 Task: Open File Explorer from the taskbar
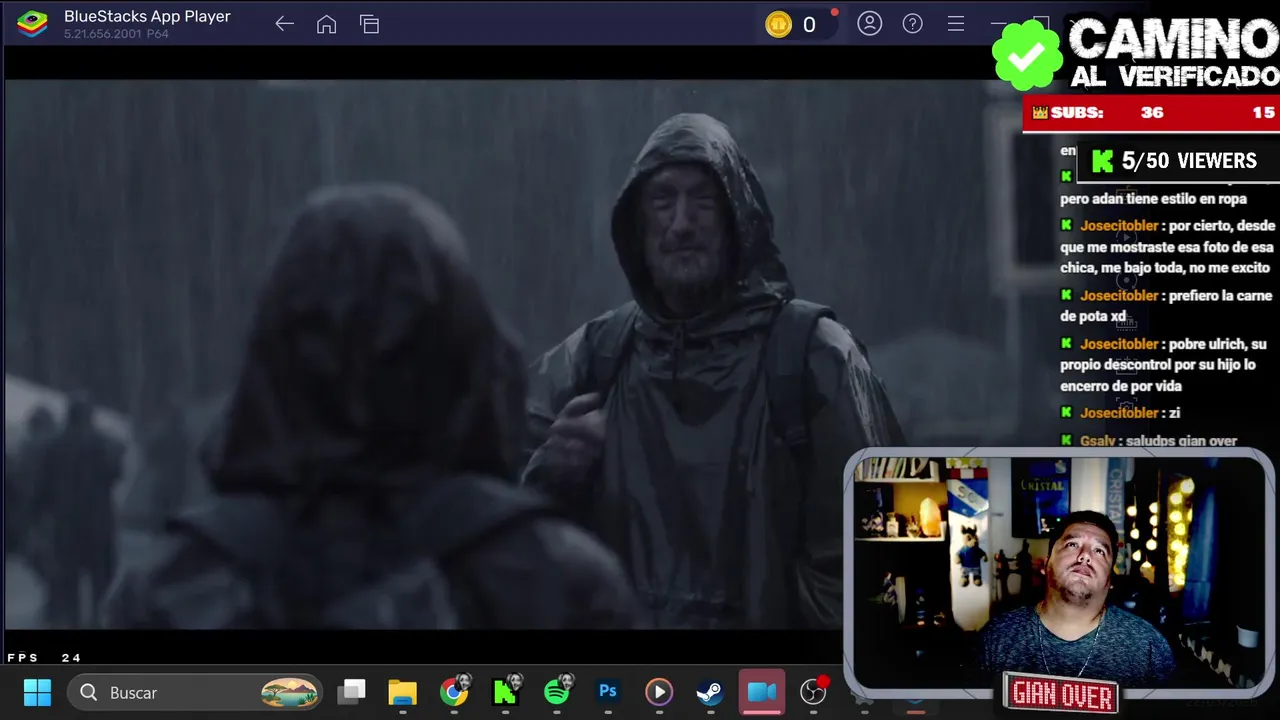pyautogui.click(x=402, y=692)
